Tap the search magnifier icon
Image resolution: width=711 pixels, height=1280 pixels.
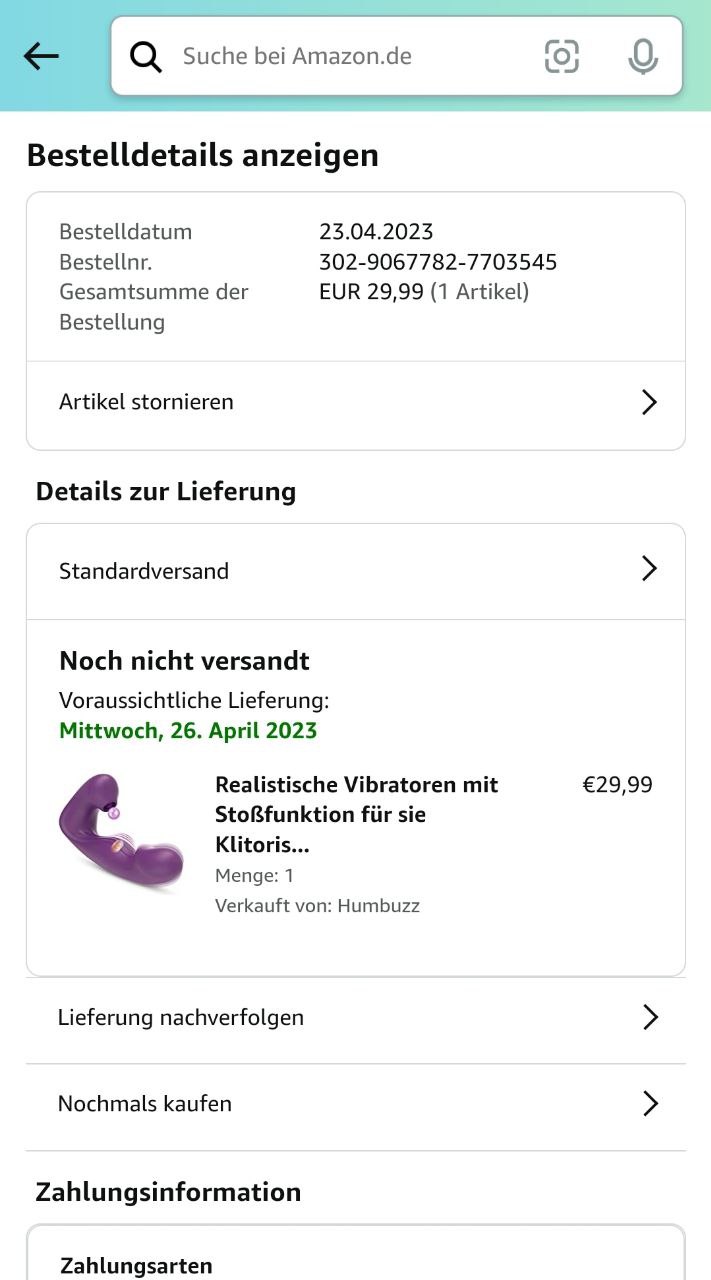[146, 57]
